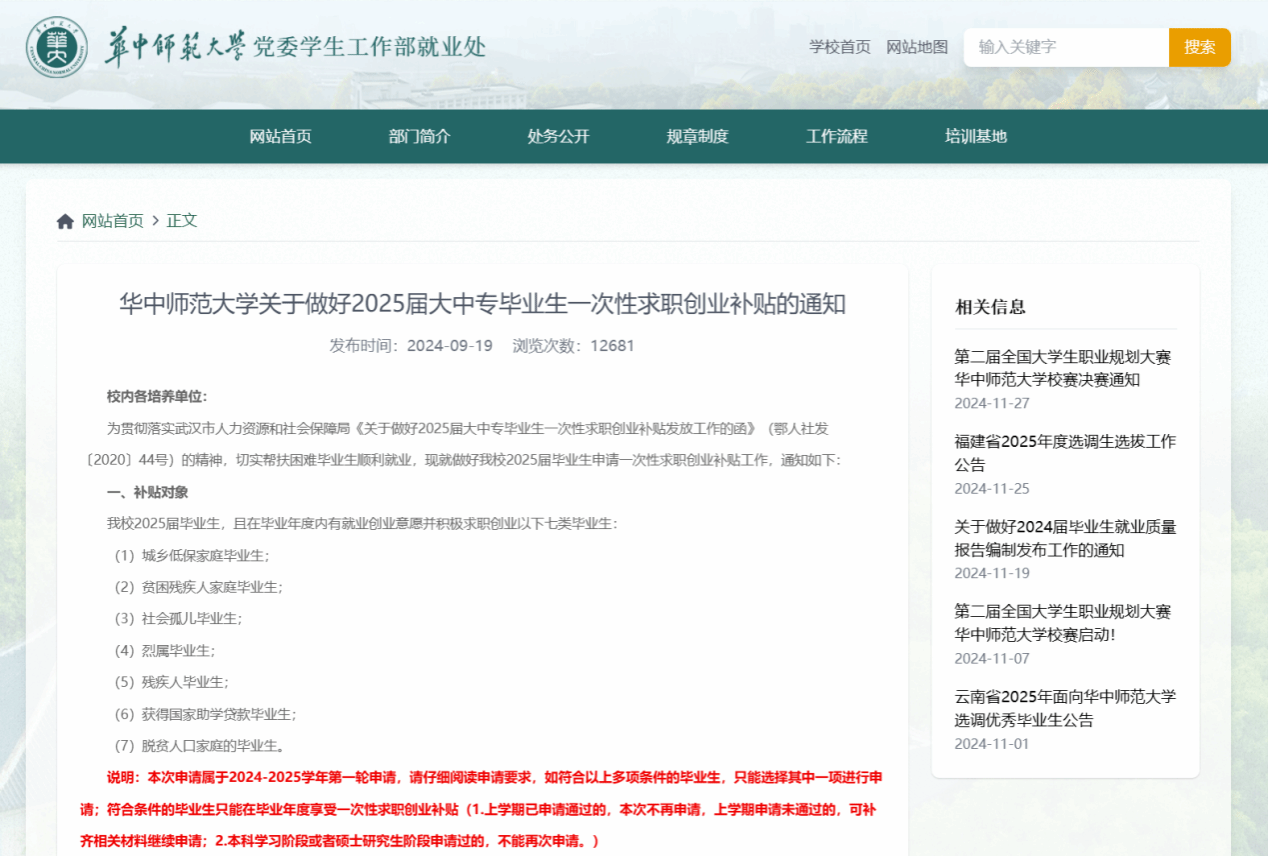Open 福建省2025年度选调生选拔工作公告 link
The height and width of the screenshot is (856, 1268).
click(1064, 453)
